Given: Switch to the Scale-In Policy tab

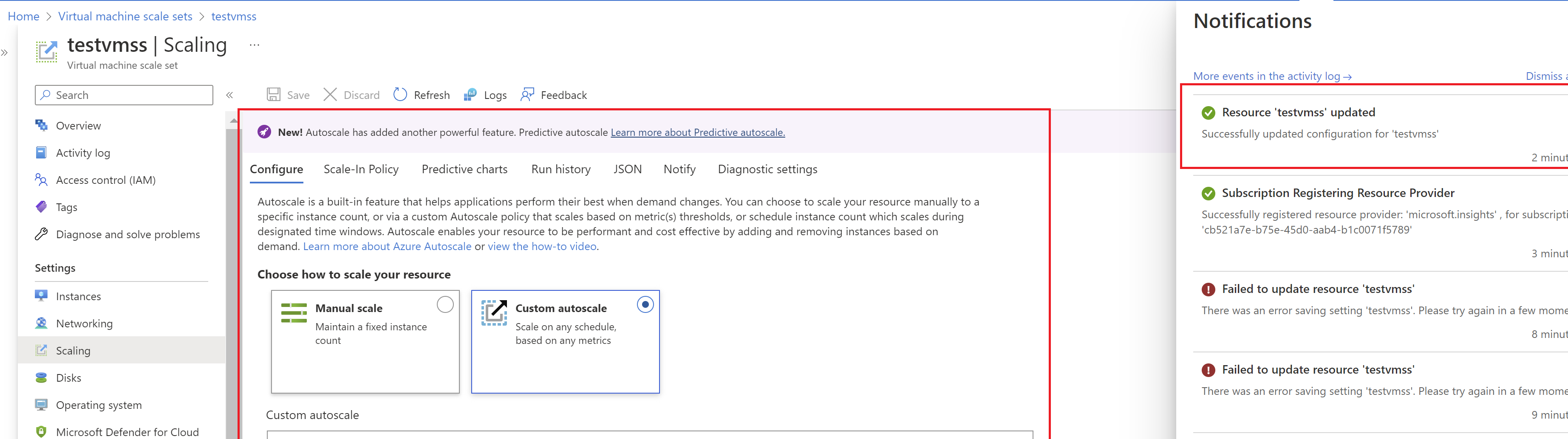Looking at the screenshot, I should pyautogui.click(x=361, y=170).
